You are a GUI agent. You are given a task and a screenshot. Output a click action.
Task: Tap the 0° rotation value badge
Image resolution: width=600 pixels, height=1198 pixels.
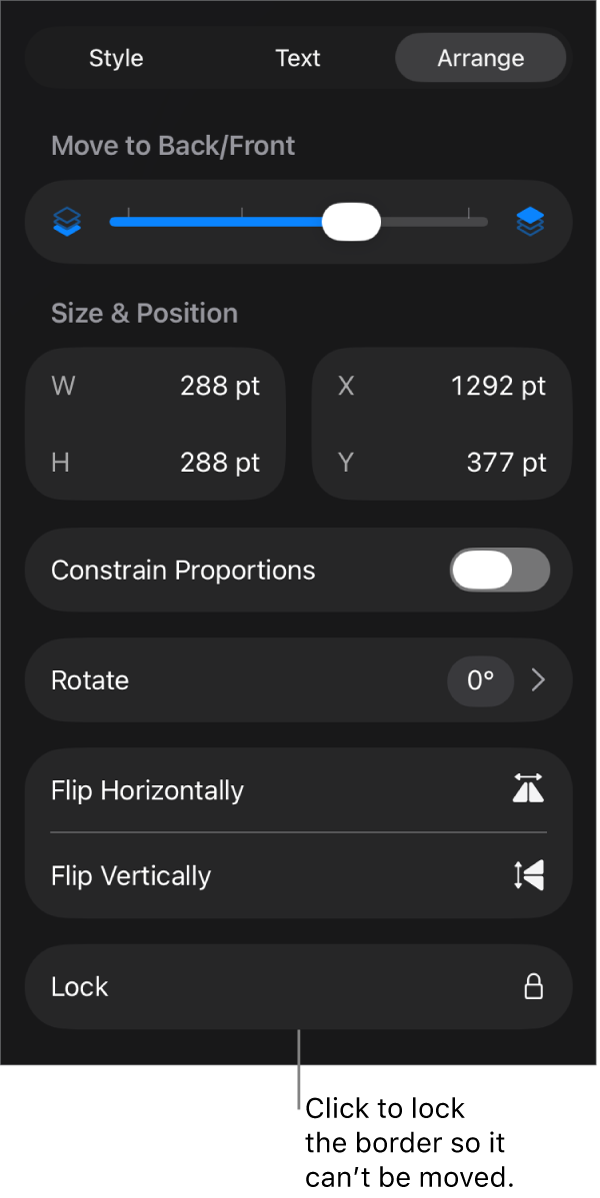click(x=481, y=680)
